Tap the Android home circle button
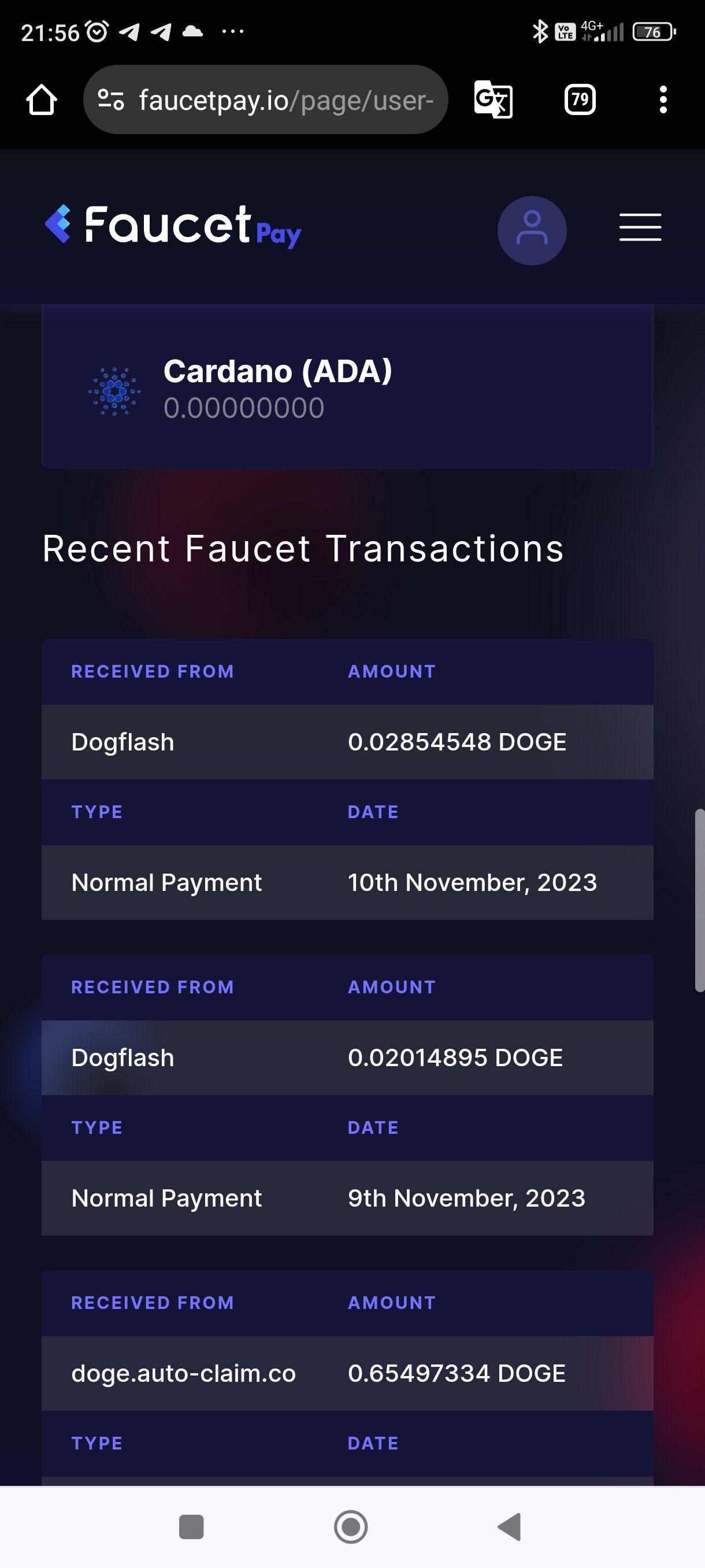This screenshot has width=705, height=1568. pos(351,1526)
